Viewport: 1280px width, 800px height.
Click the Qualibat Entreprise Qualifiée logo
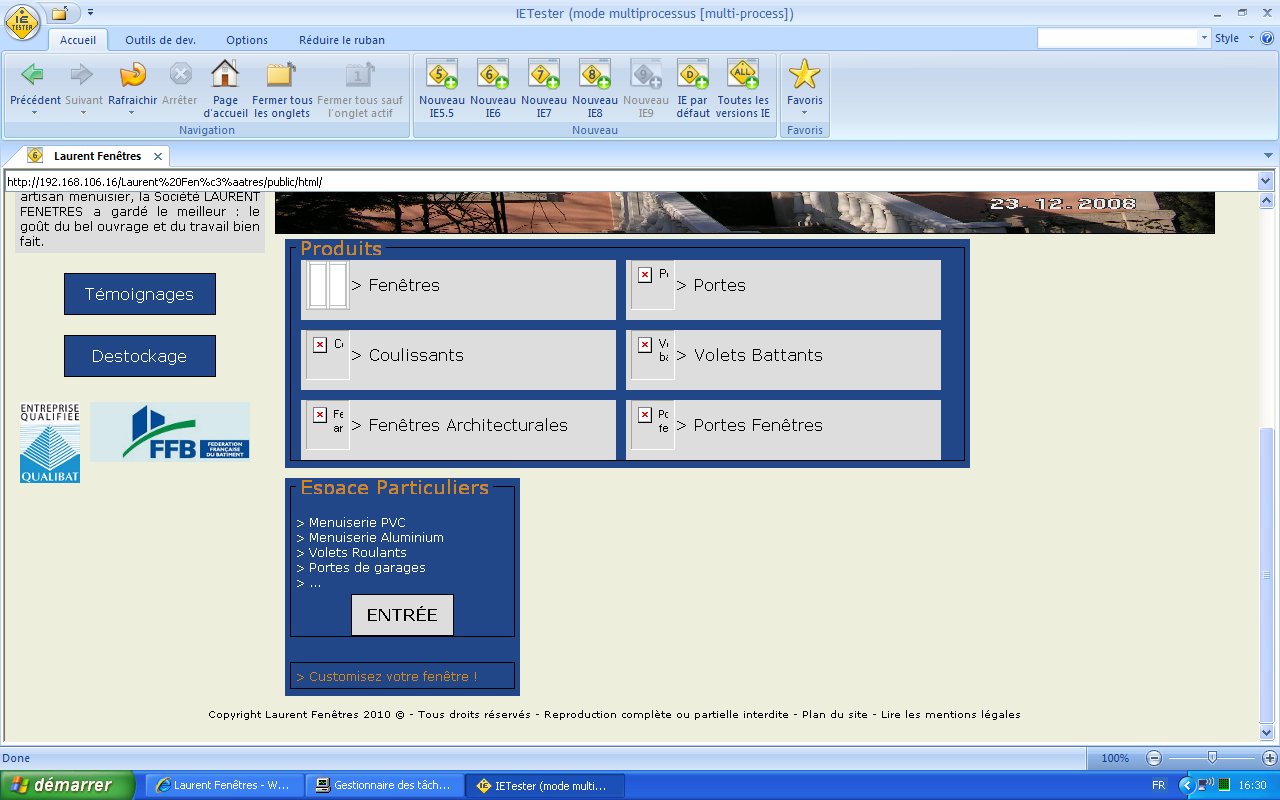pyautogui.click(x=49, y=443)
